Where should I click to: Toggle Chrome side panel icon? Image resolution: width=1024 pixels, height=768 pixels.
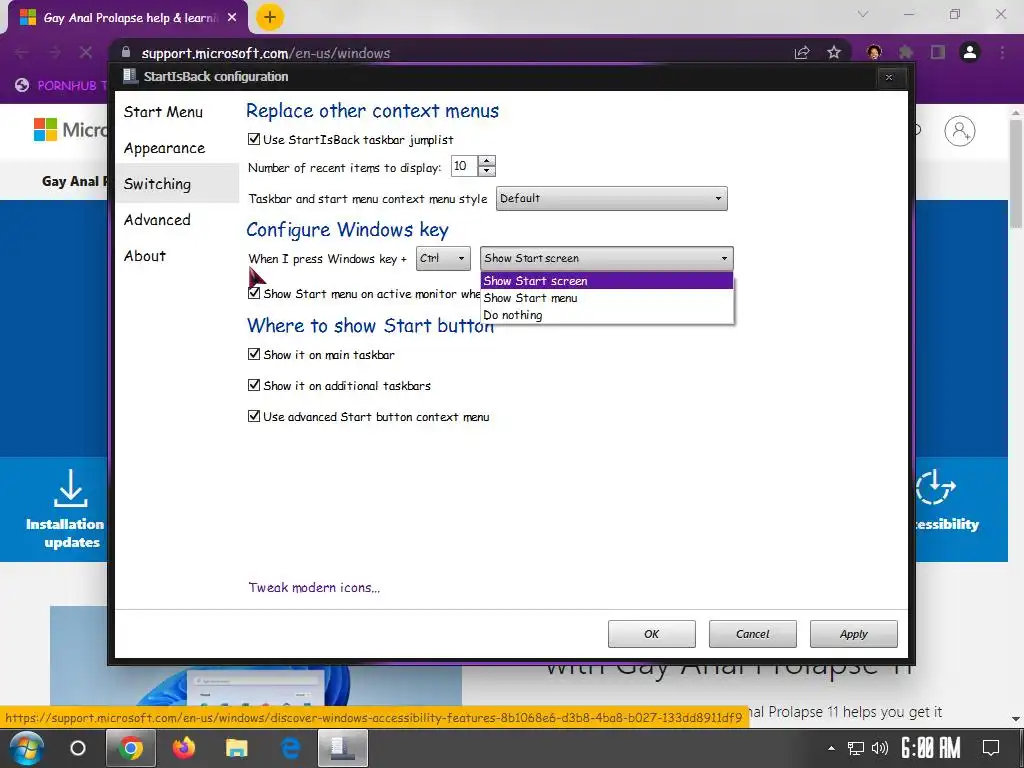[938, 52]
